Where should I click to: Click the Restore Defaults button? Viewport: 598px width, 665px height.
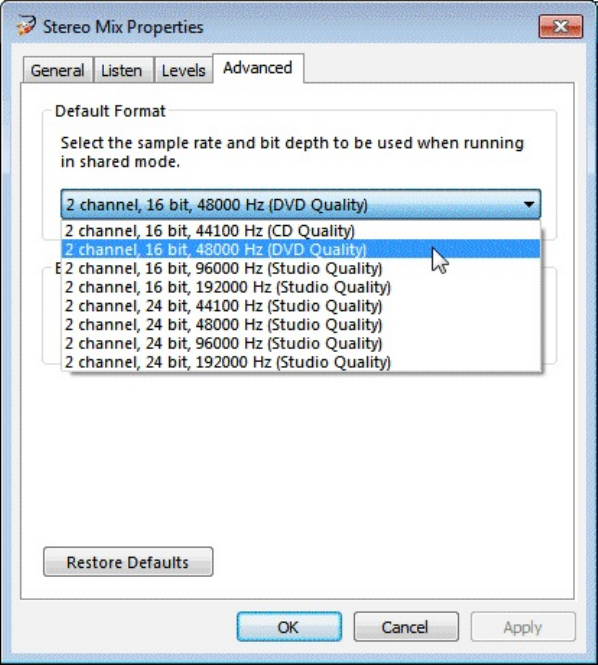point(128,562)
